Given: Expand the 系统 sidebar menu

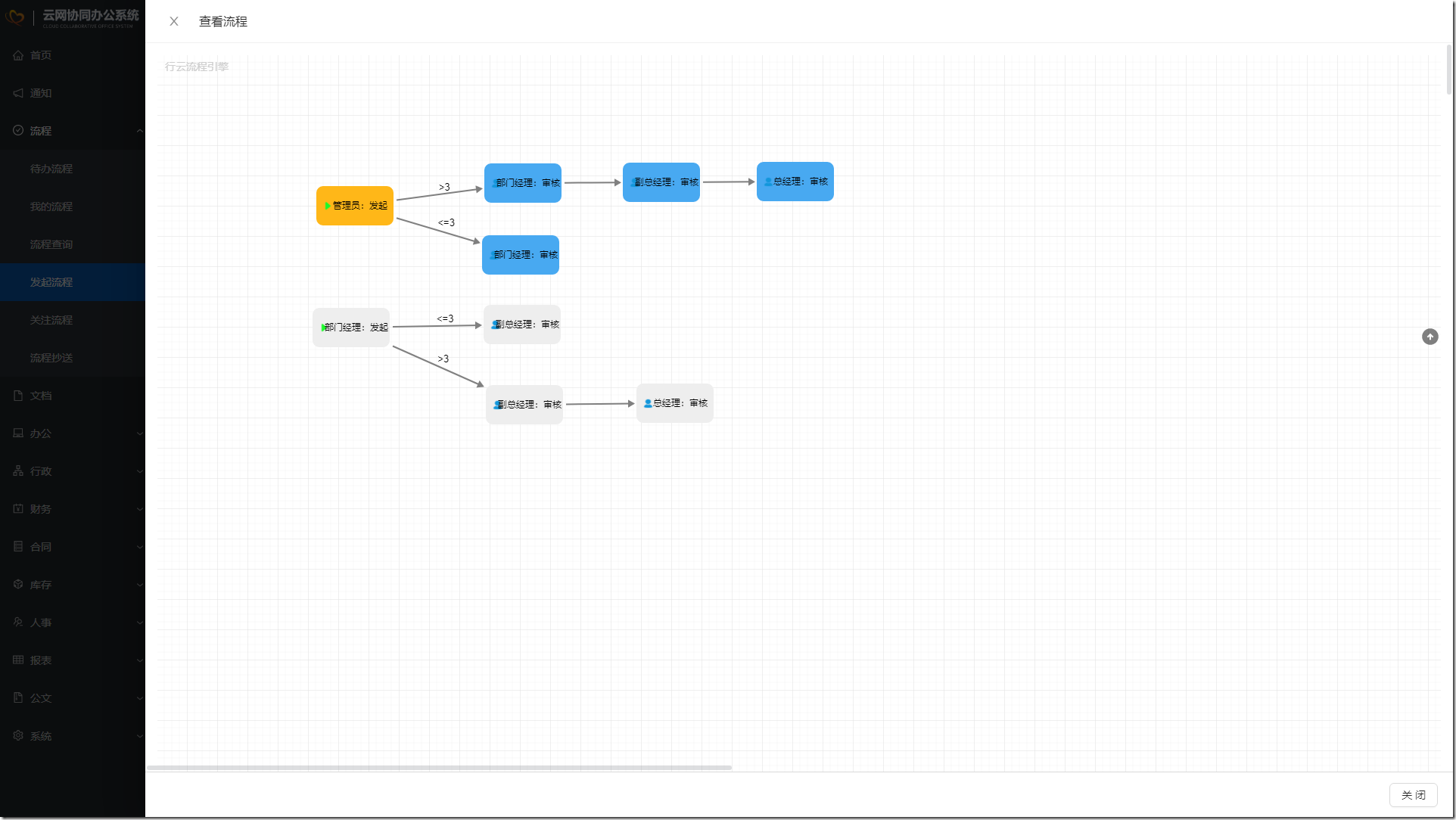Looking at the screenshot, I should coord(73,736).
